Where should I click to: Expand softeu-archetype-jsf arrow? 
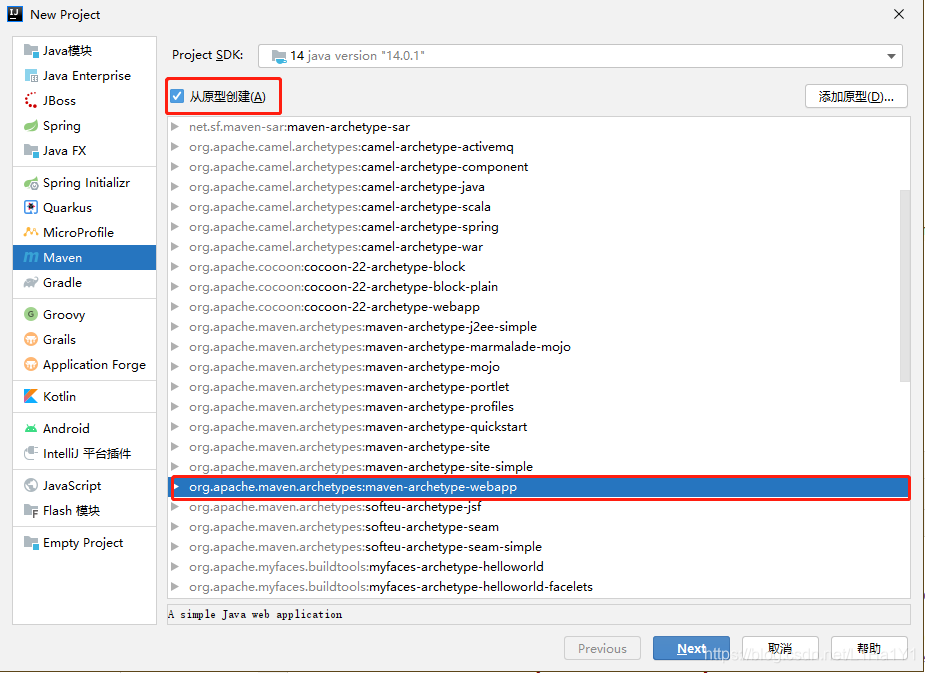[x=175, y=507]
